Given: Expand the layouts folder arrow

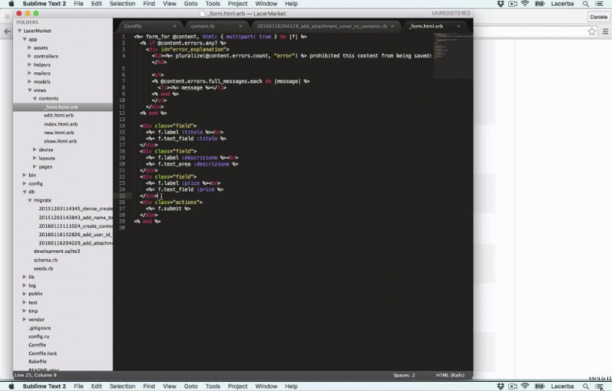Looking at the screenshot, I should 34,158.
